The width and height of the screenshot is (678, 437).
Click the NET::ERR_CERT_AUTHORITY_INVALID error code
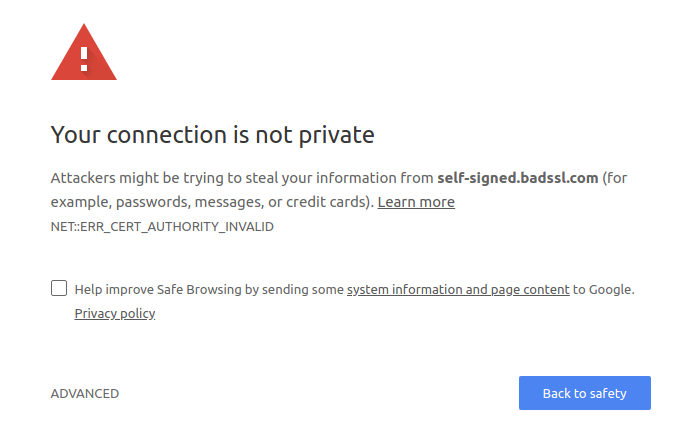[x=162, y=227]
